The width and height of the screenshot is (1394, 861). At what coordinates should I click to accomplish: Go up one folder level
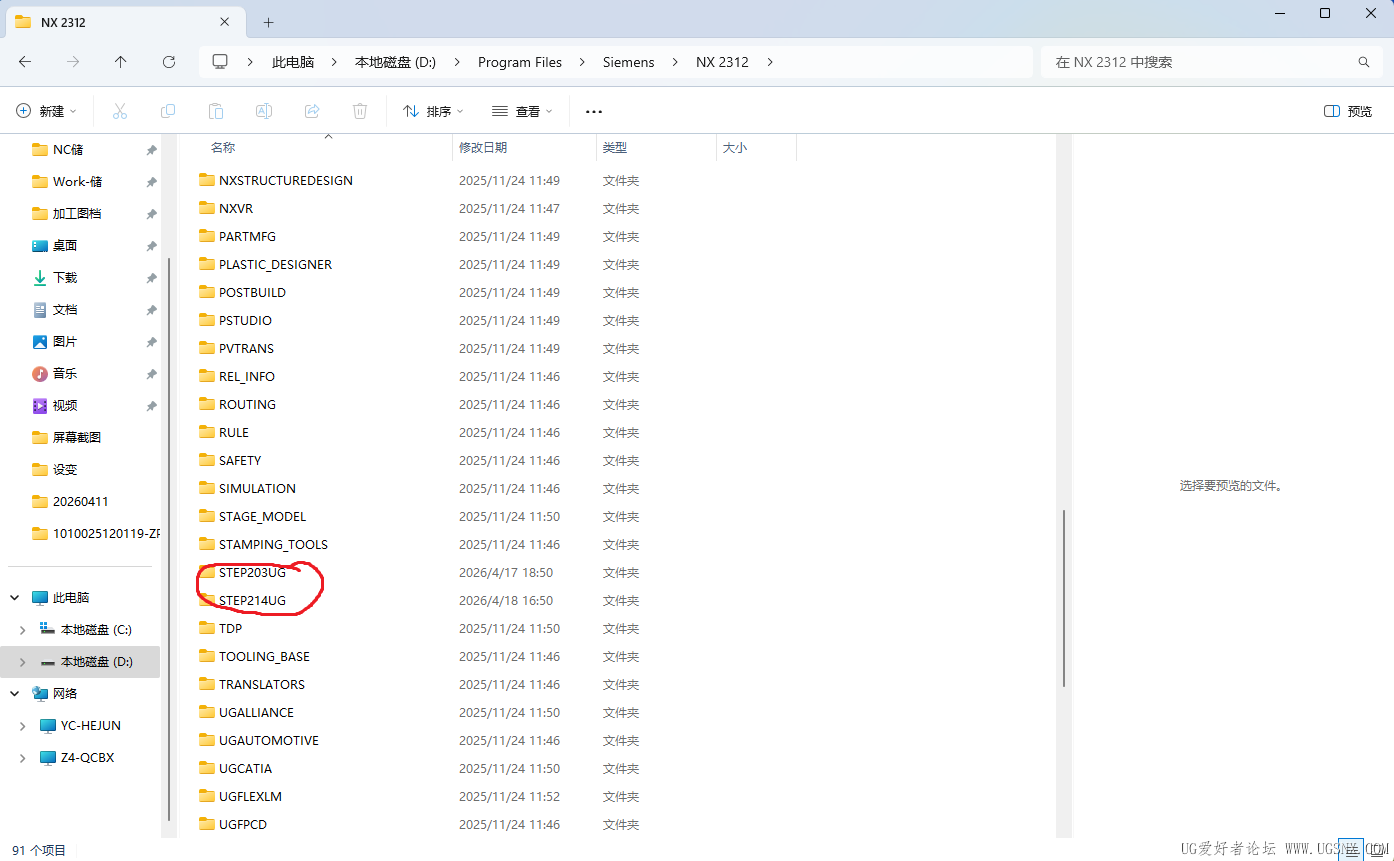[x=121, y=62]
